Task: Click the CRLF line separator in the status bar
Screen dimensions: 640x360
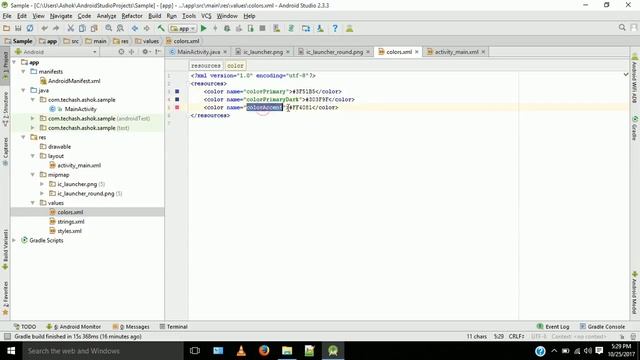Action: (x=516, y=336)
